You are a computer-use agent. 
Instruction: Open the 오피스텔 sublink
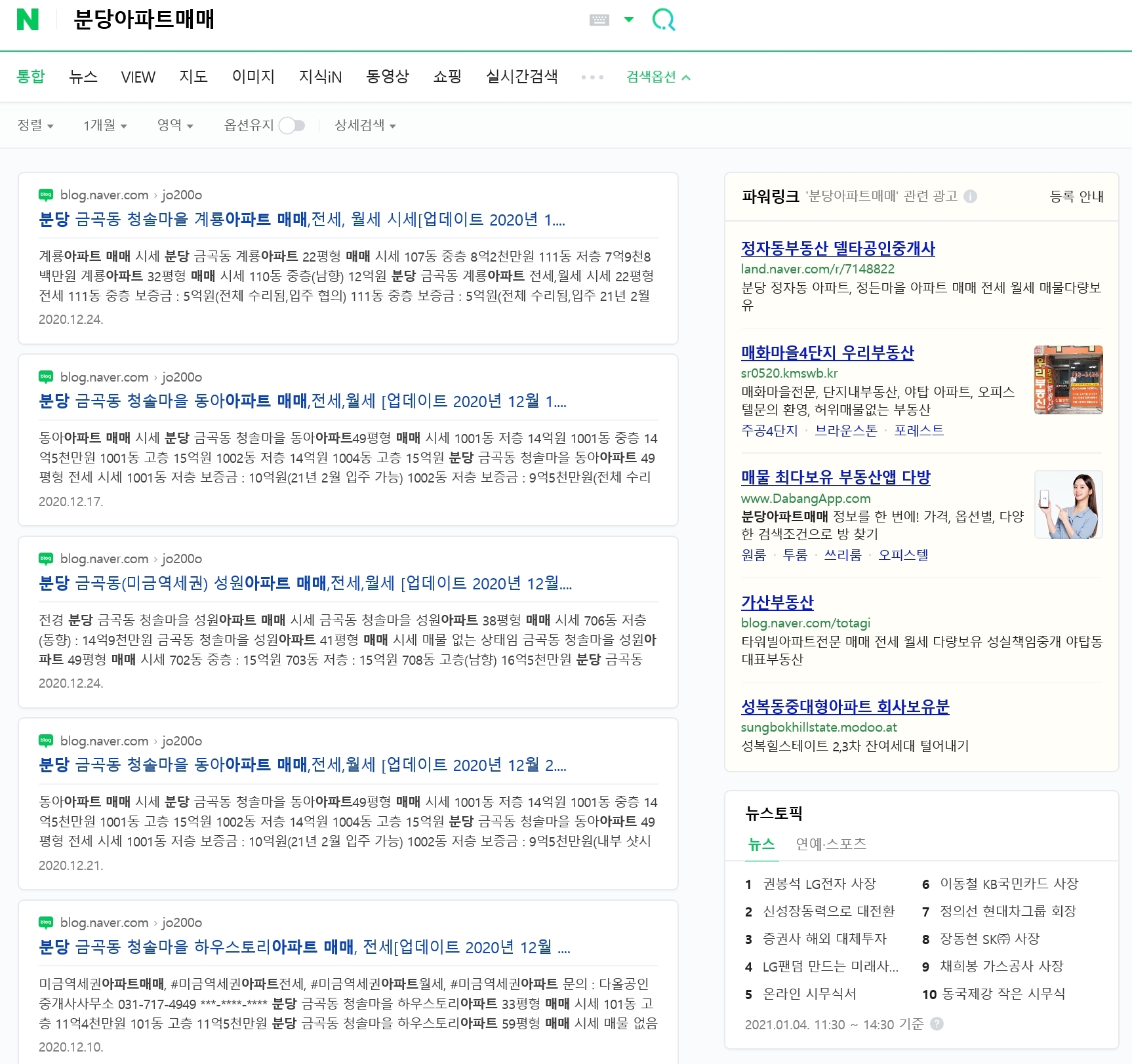pyautogui.click(x=903, y=555)
